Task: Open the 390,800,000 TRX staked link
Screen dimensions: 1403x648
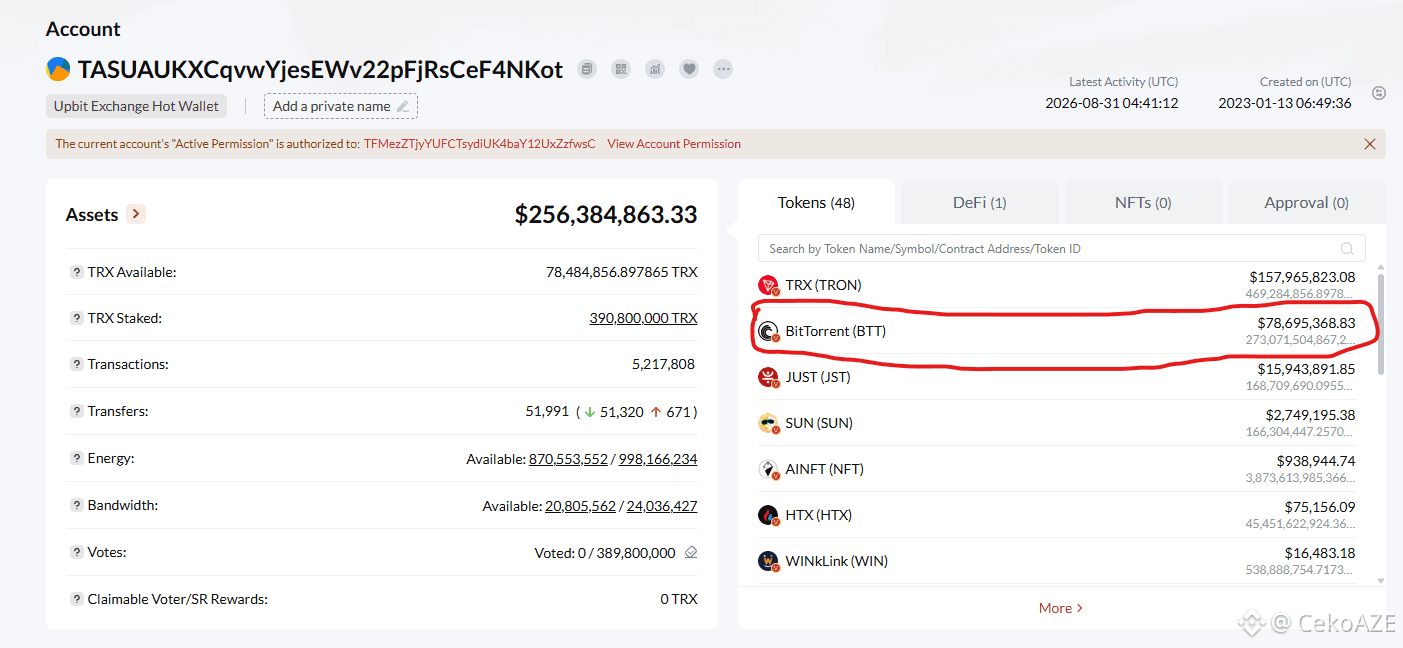Action: 643,318
